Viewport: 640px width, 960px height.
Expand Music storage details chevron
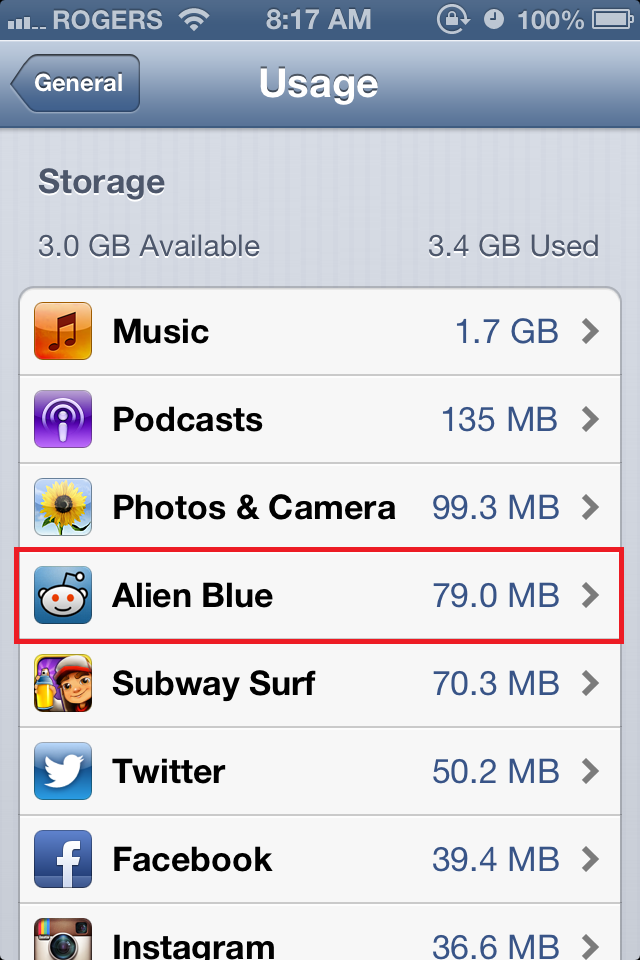coord(590,331)
